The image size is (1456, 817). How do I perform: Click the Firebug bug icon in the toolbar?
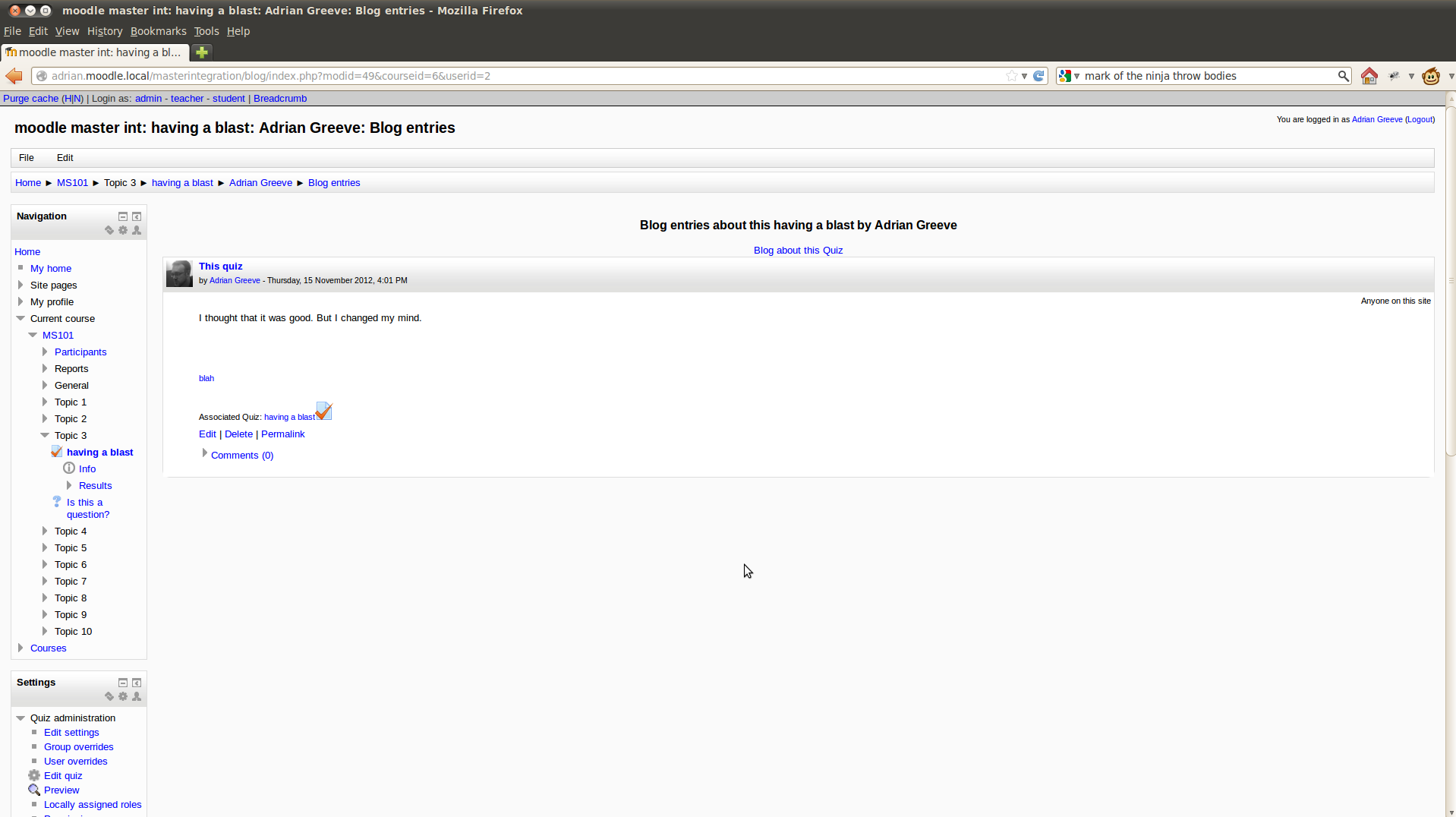tap(1395, 76)
